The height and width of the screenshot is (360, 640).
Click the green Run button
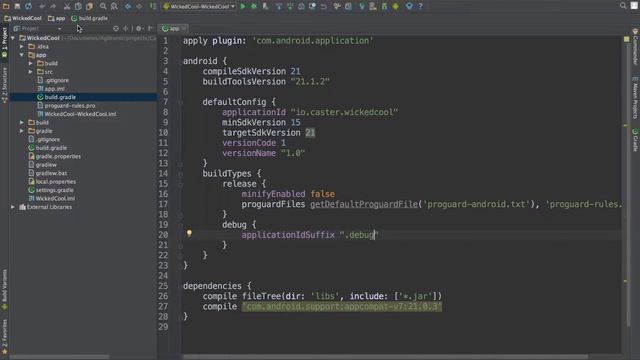coord(243,6)
